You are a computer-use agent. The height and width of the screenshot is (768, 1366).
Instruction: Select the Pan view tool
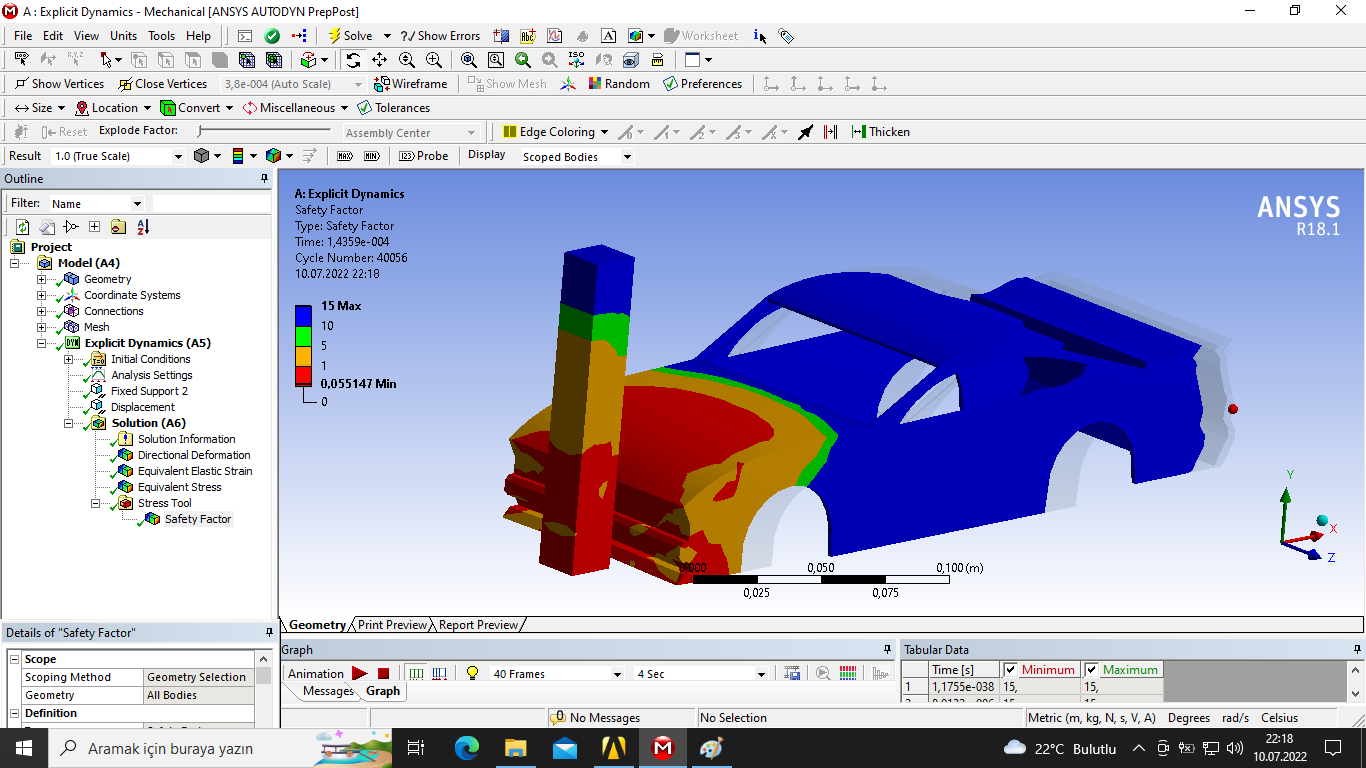point(380,60)
